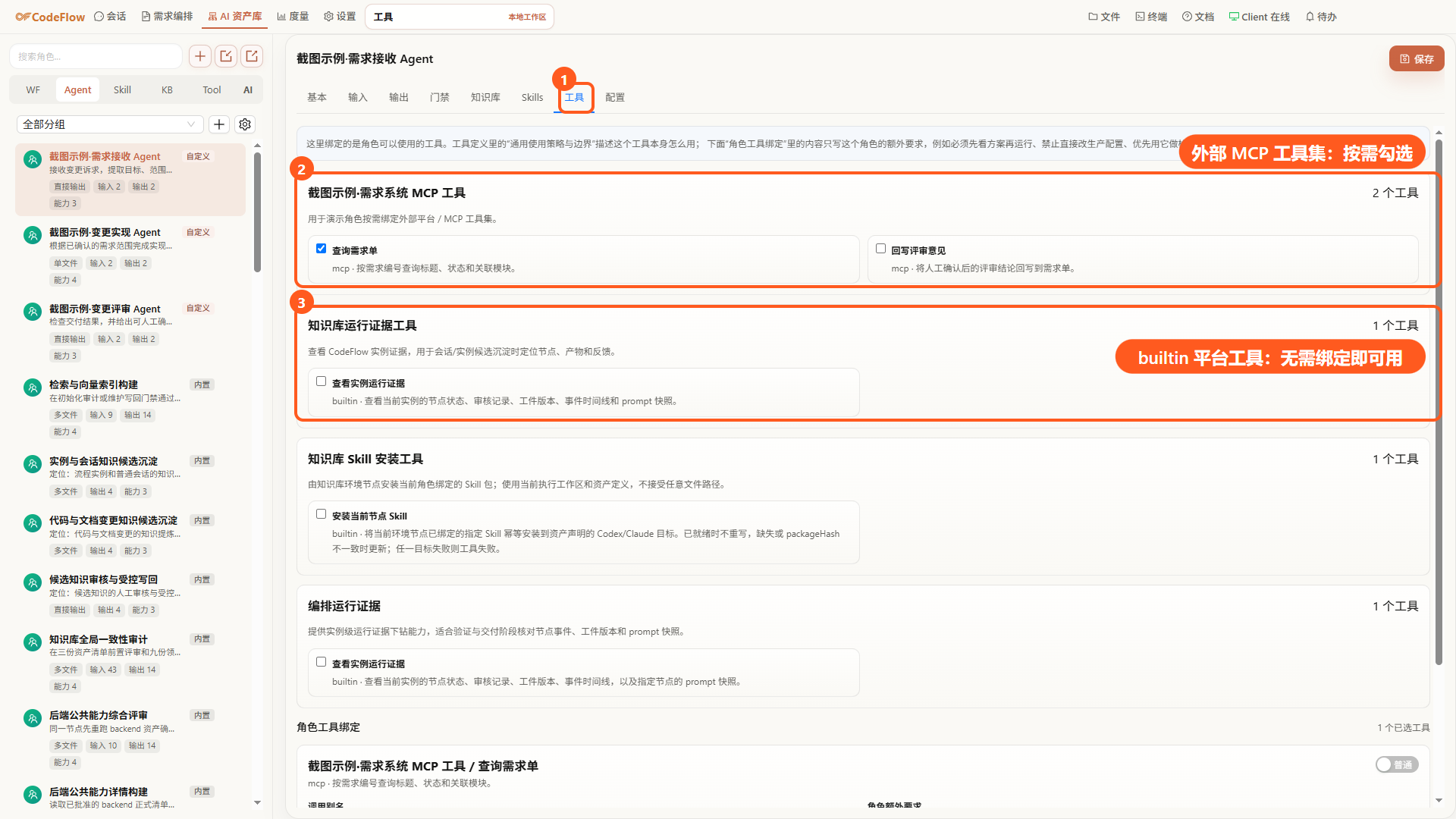Open 终端 in the top bar

1151,17
